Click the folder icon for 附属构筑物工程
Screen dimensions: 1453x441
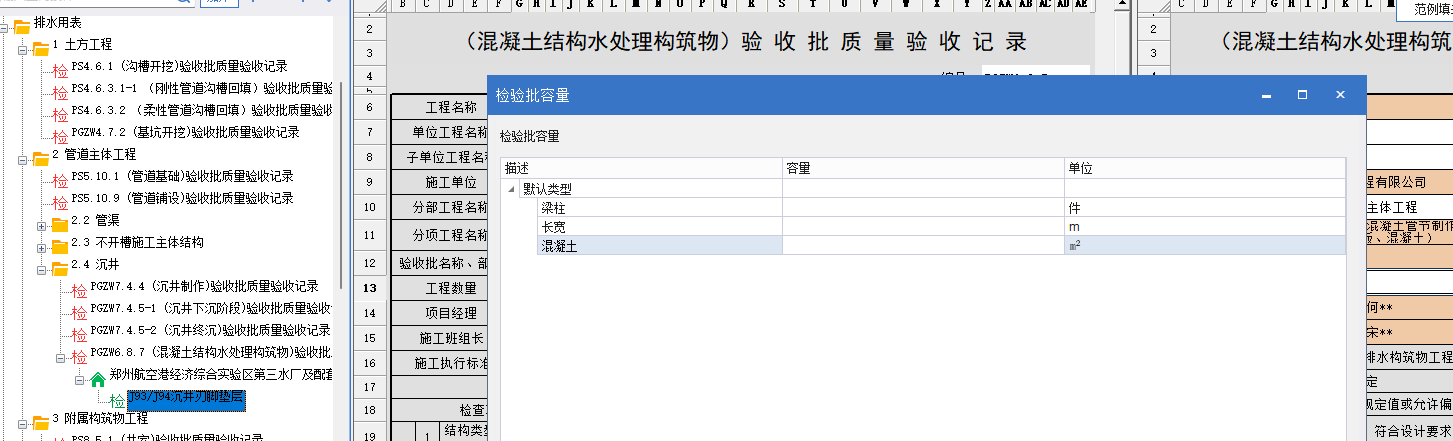tap(41, 420)
